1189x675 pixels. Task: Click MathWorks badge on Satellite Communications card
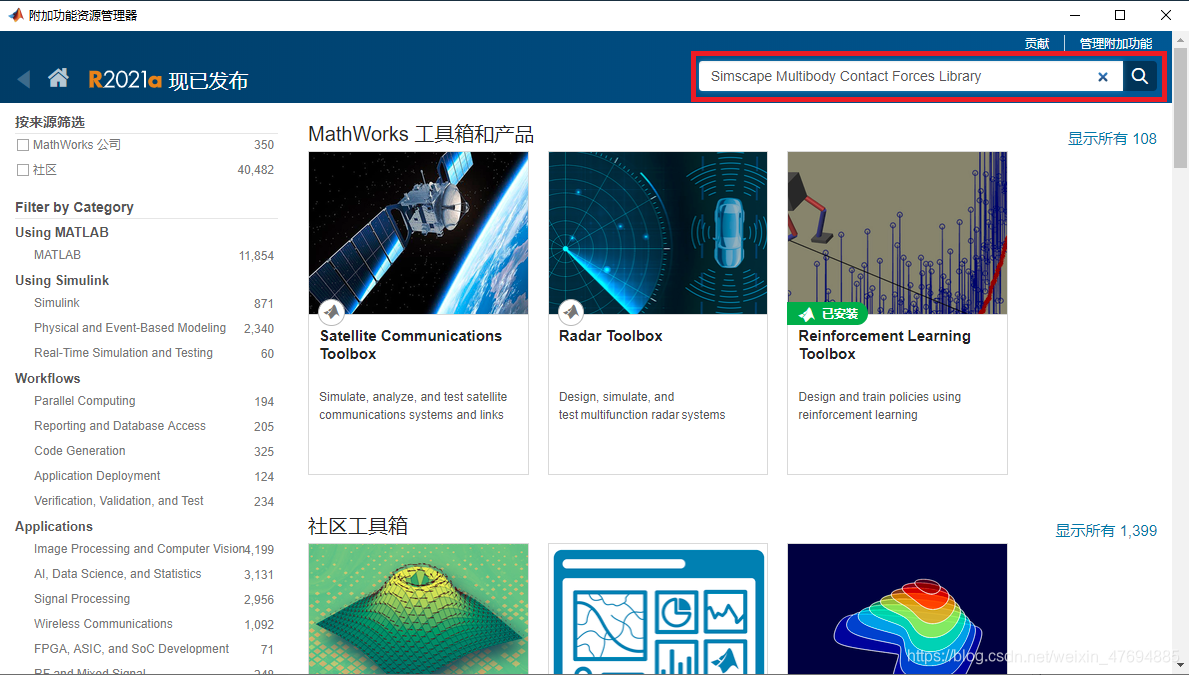click(x=331, y=311)
